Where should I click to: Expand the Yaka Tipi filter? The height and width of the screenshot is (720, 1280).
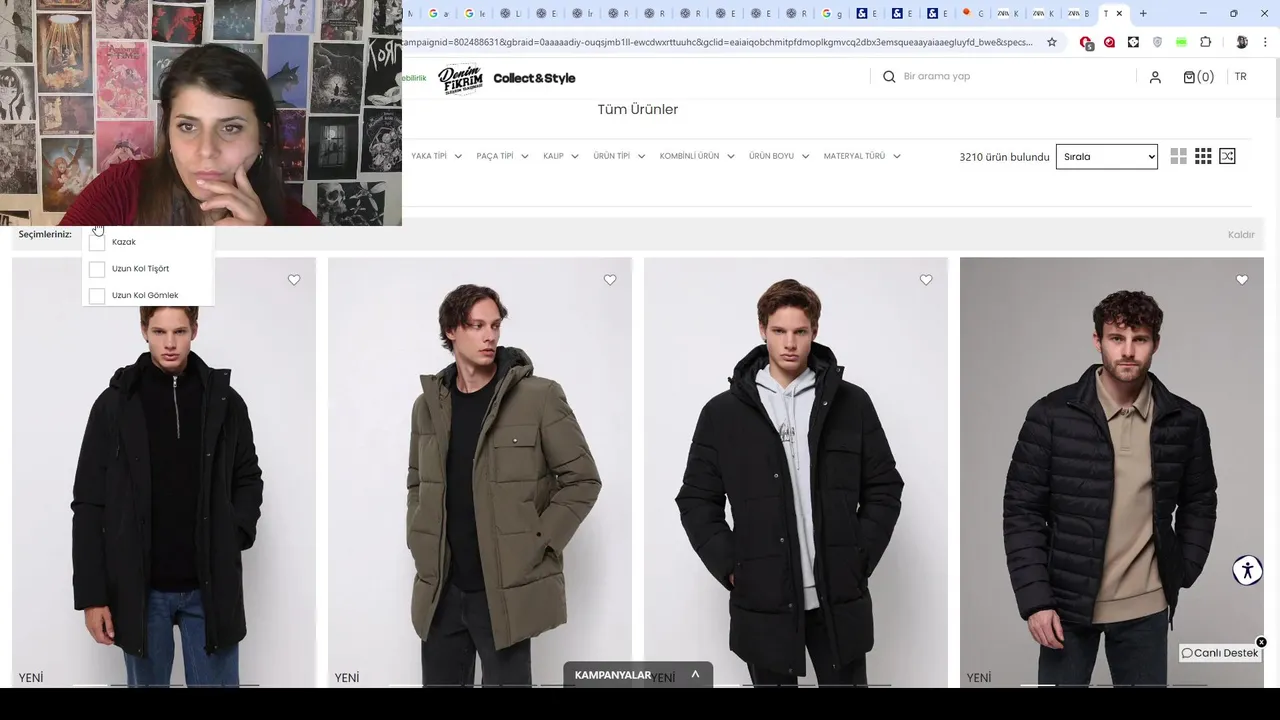[436, 156]
